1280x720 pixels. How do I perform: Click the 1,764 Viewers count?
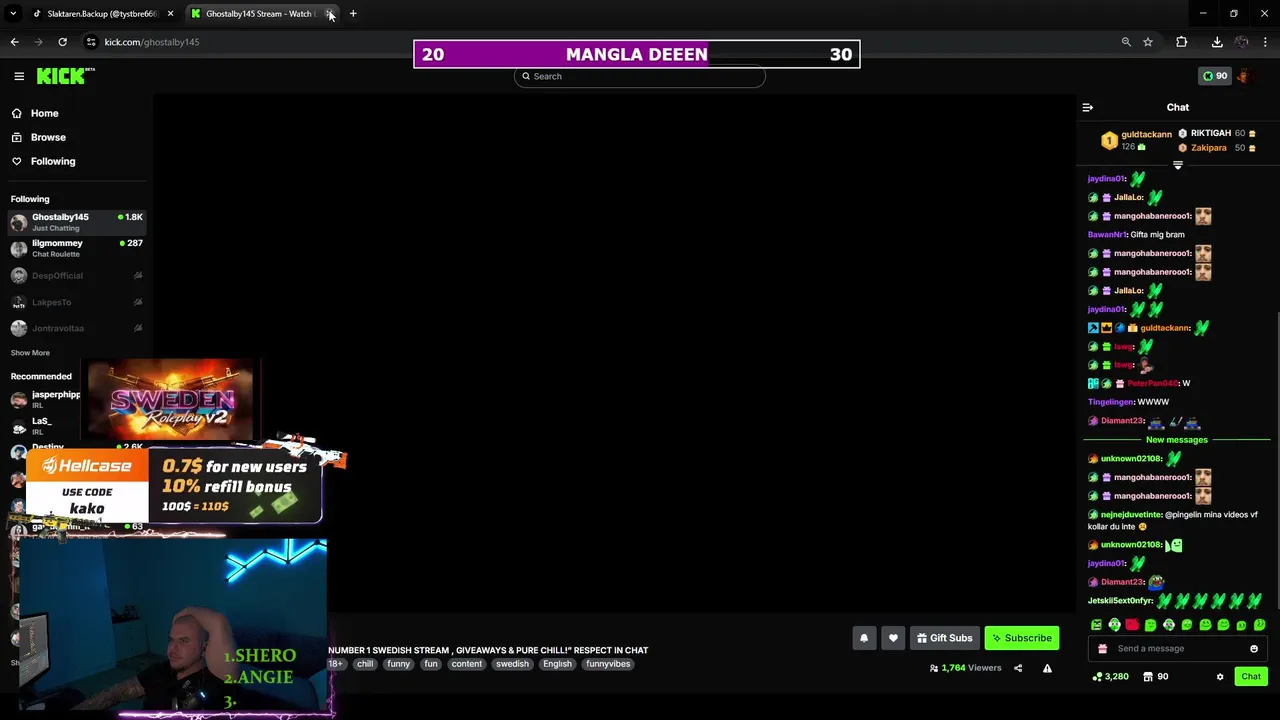tap(965, 668)
